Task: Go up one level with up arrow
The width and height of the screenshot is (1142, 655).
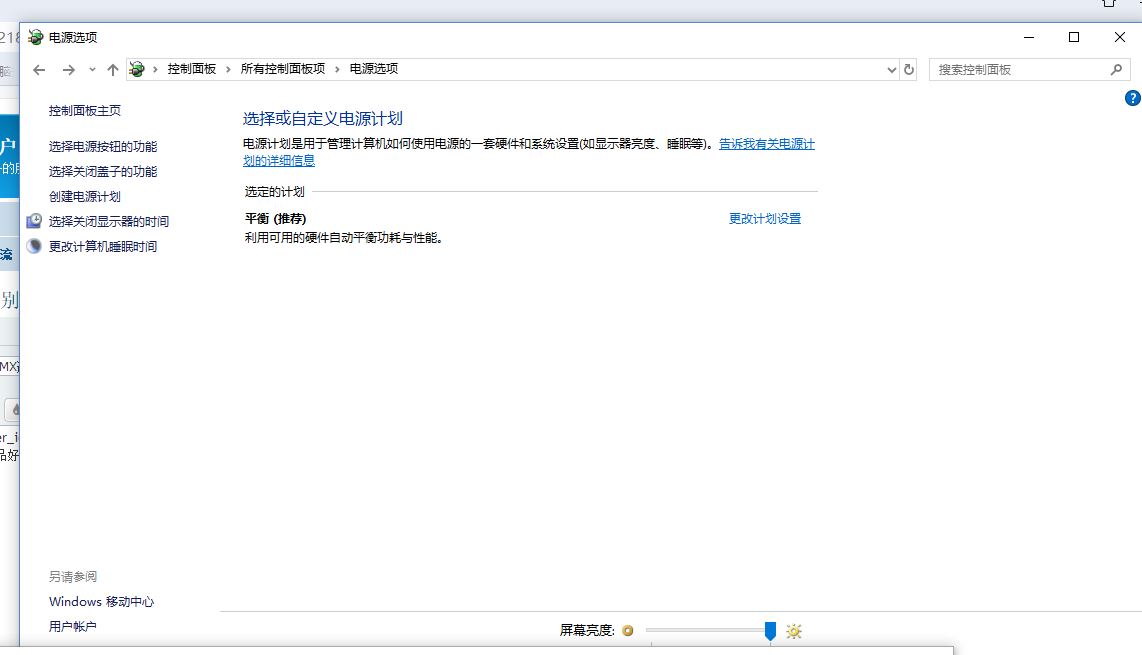Action: tap(112, 69)
